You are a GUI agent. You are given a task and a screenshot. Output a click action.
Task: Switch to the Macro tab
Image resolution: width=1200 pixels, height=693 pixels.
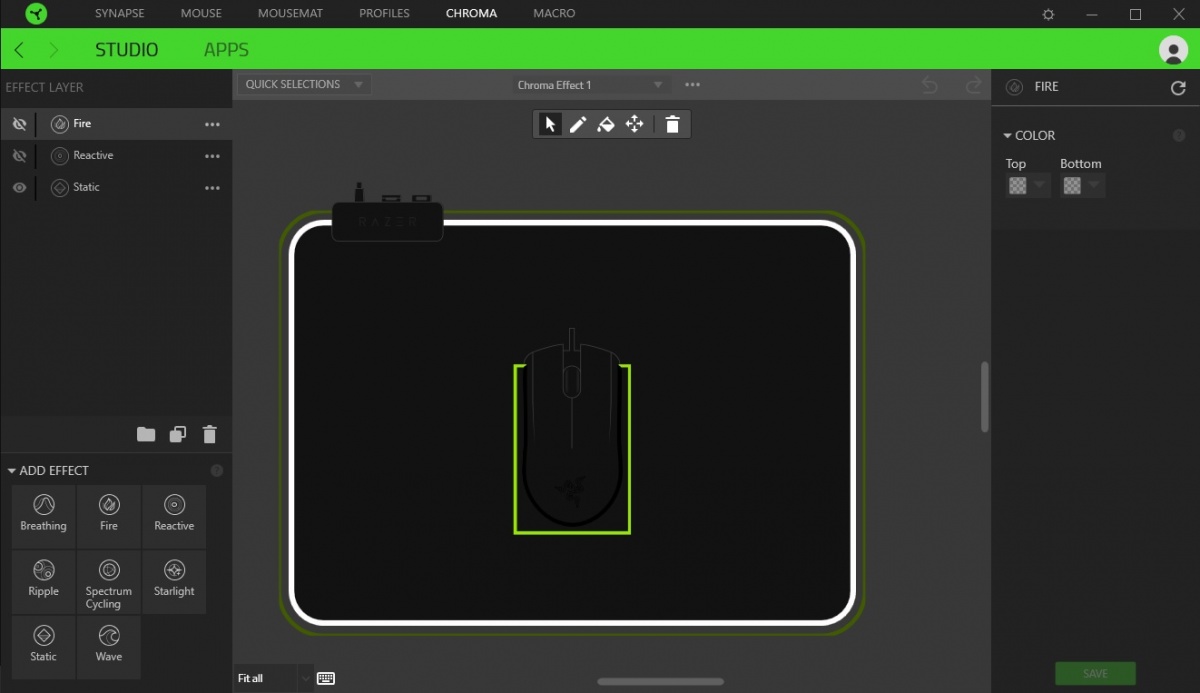554,14
